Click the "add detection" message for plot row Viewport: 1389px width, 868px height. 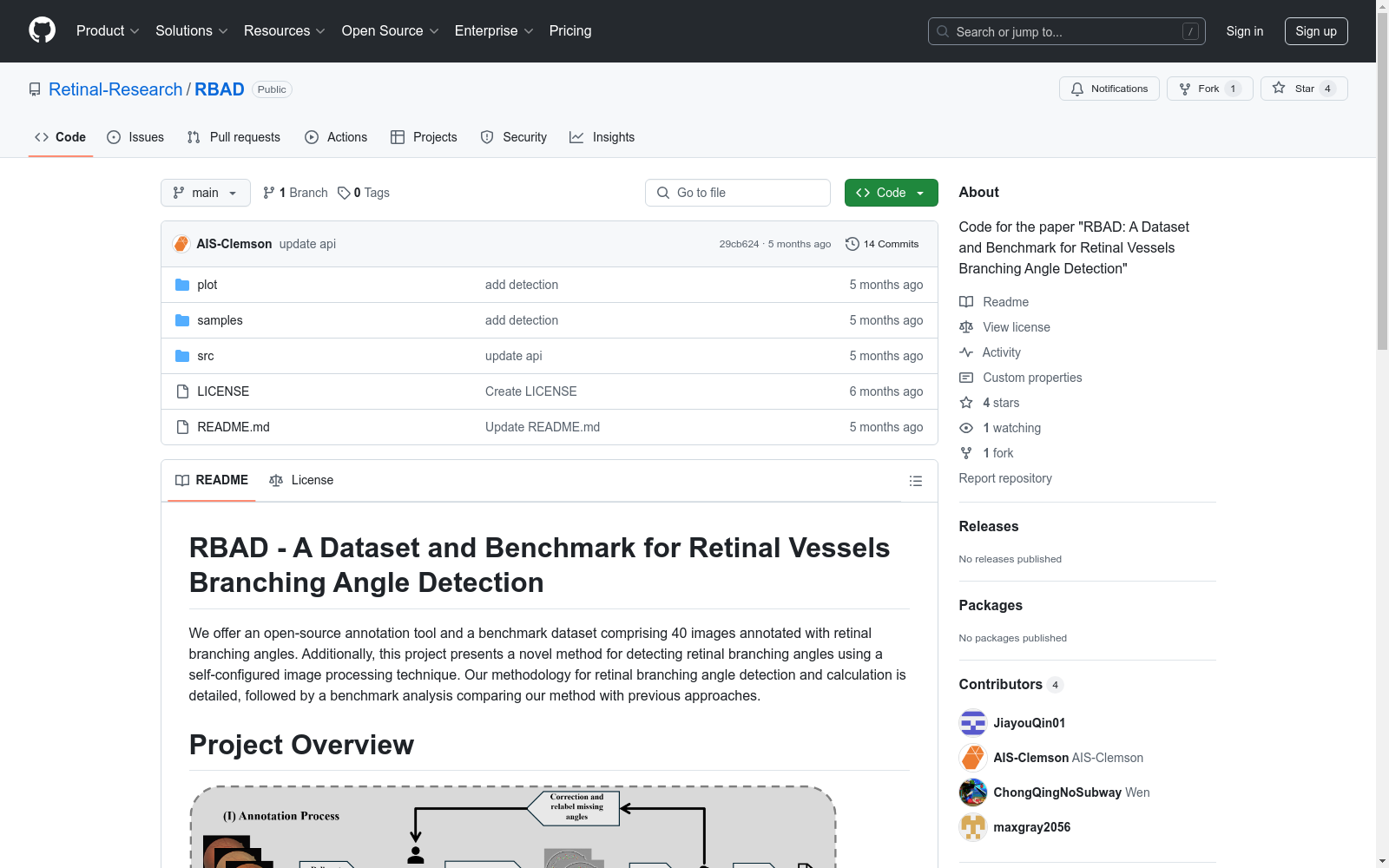522,285
